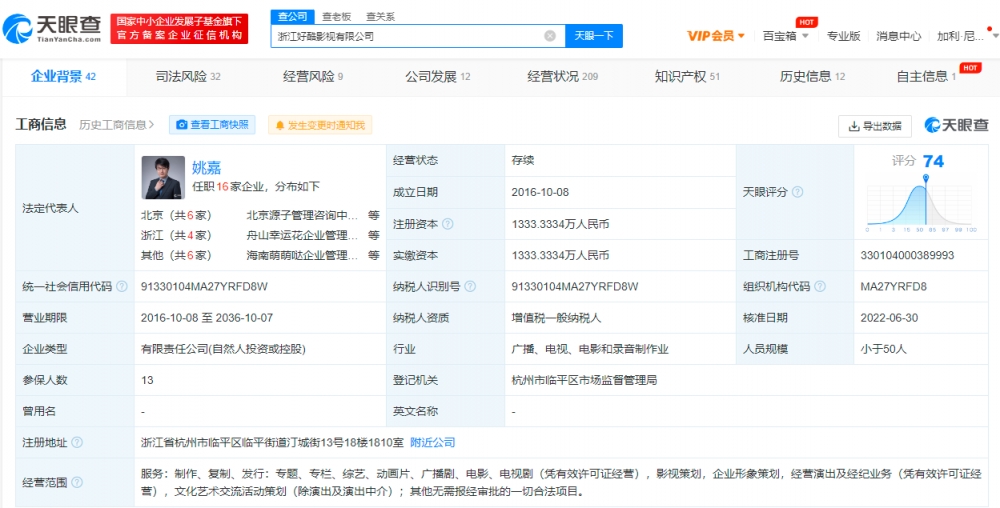
Task: Click the 人员规模 value 小于50人
Action: tap(883, 349)
